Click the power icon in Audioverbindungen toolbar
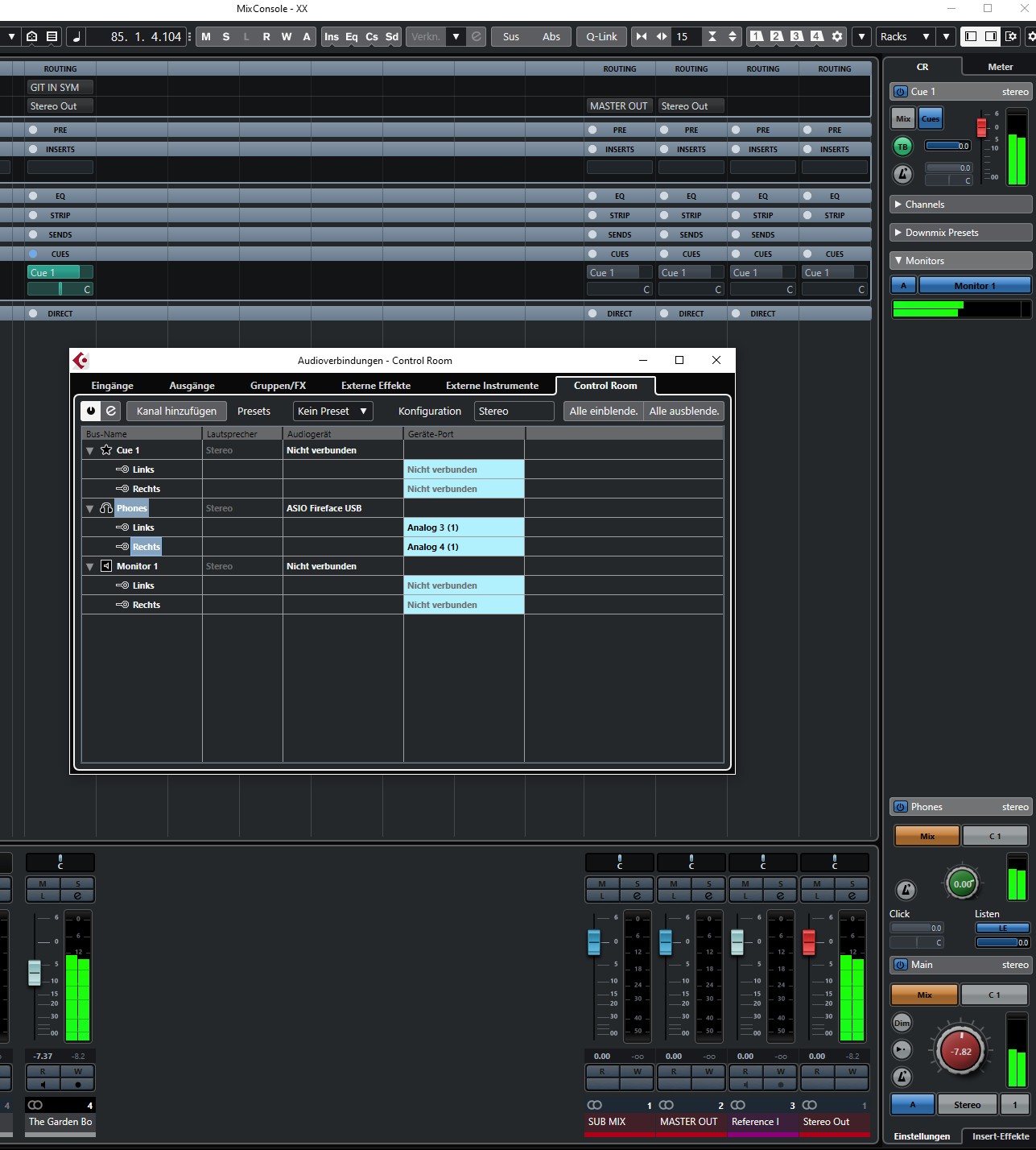The width and height of the screenshot is (1036, 1150). [91, 411]
